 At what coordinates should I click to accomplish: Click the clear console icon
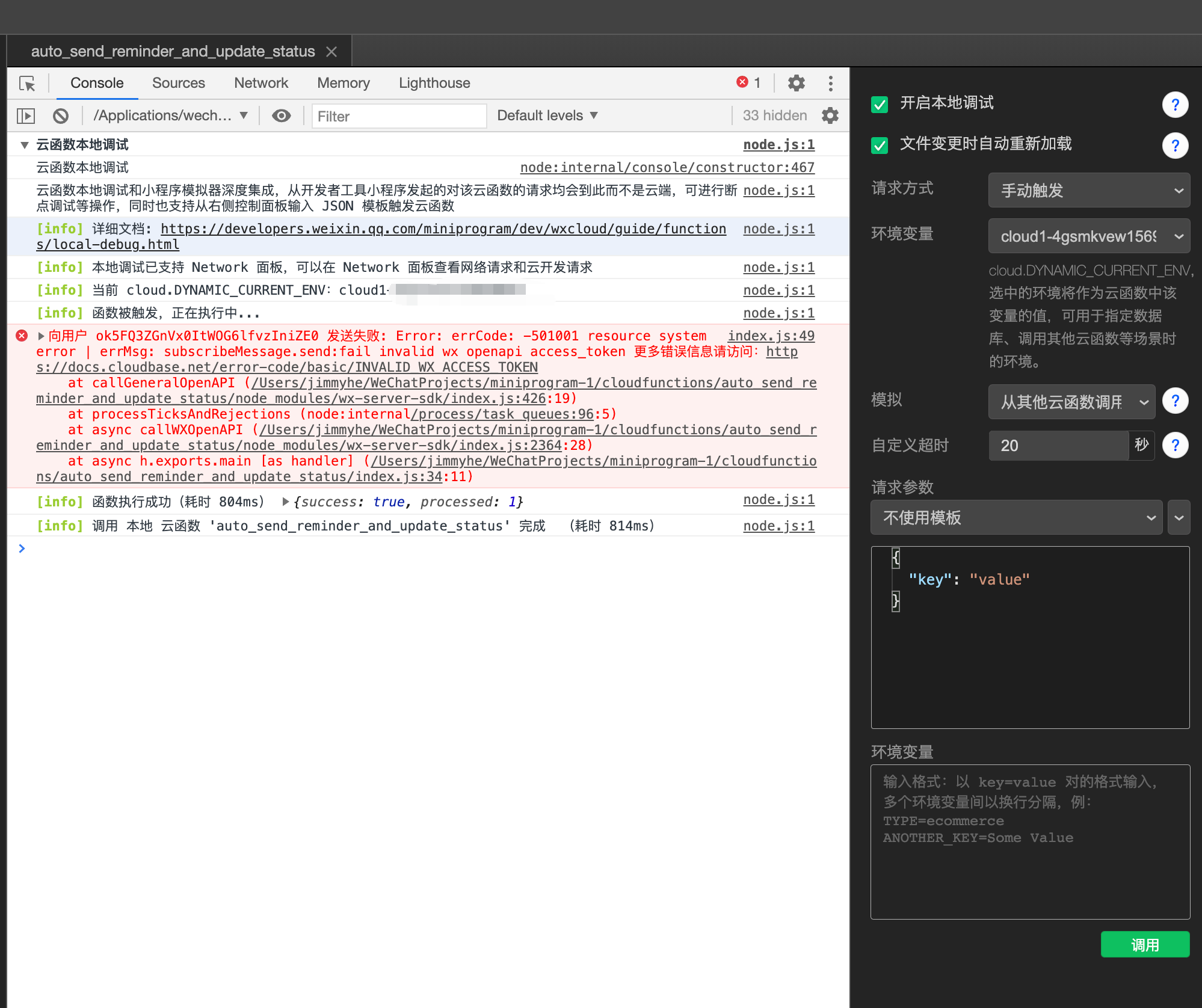pyautogui.click(x=61, y=115)
